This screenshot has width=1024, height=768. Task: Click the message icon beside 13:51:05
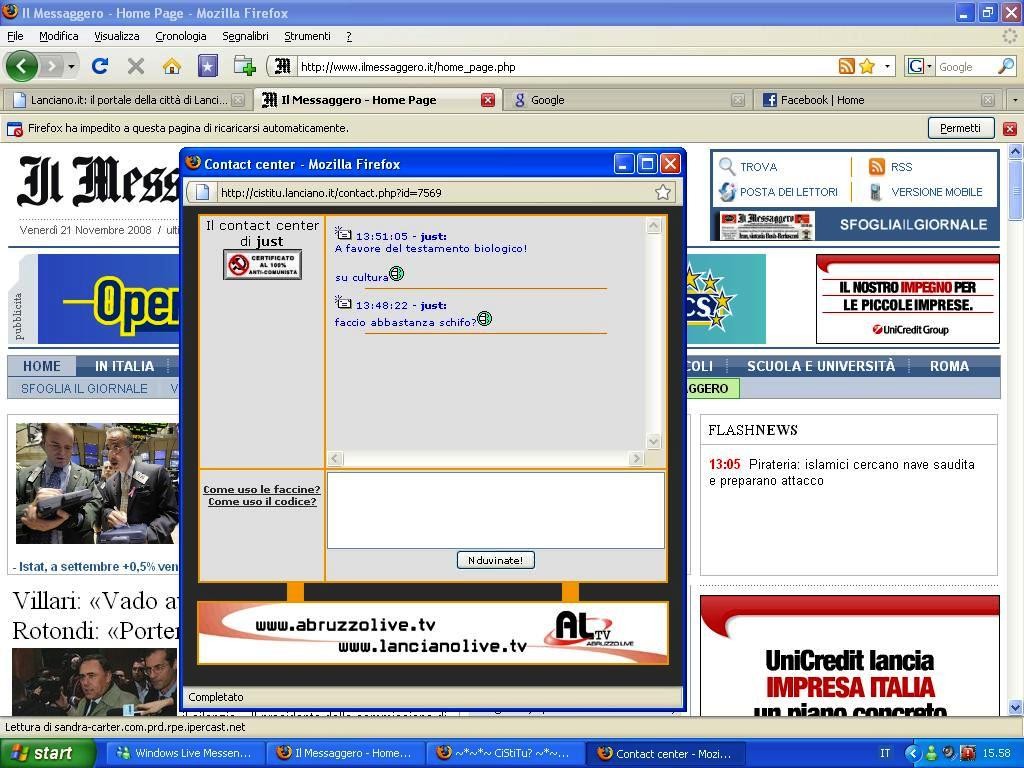(x=343, y=232)
